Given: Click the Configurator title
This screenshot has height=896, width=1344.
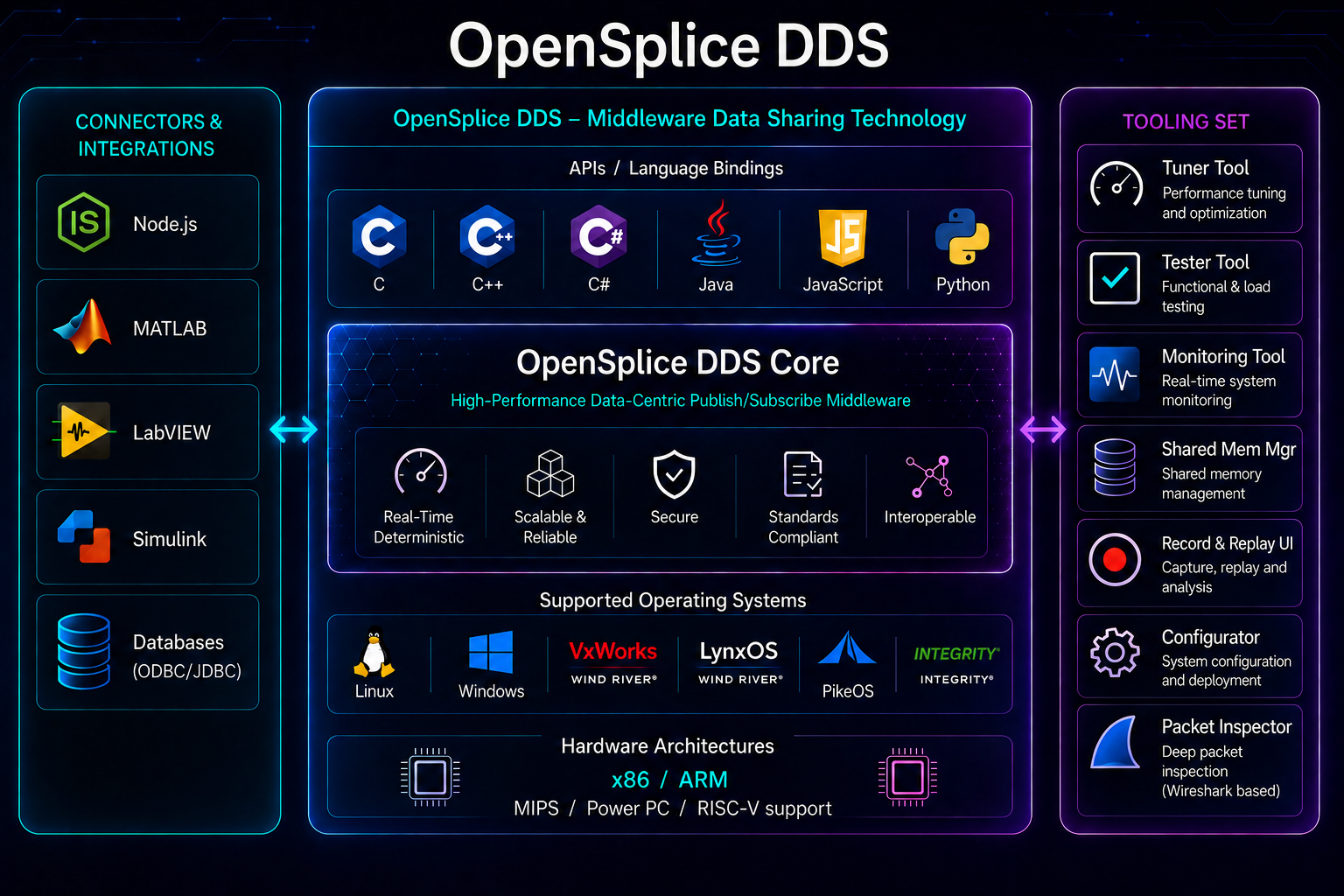Looking at the screenshot, I should pyautogui.click(x=1210, y=637).
